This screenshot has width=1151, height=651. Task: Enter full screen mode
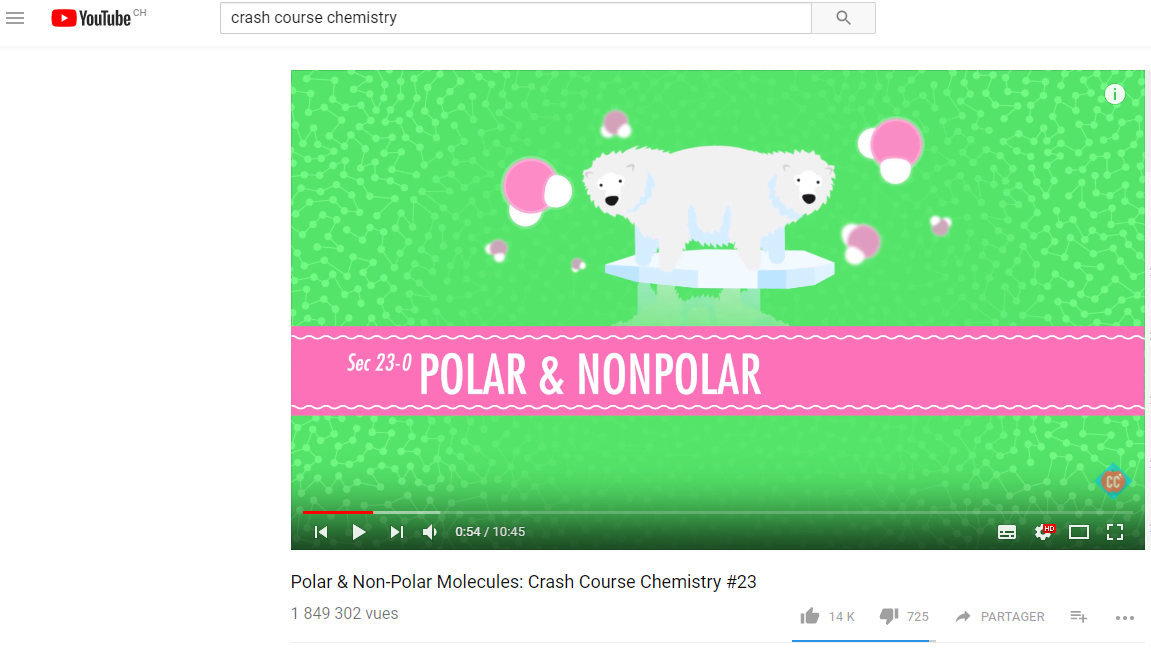pos(1115,532)
